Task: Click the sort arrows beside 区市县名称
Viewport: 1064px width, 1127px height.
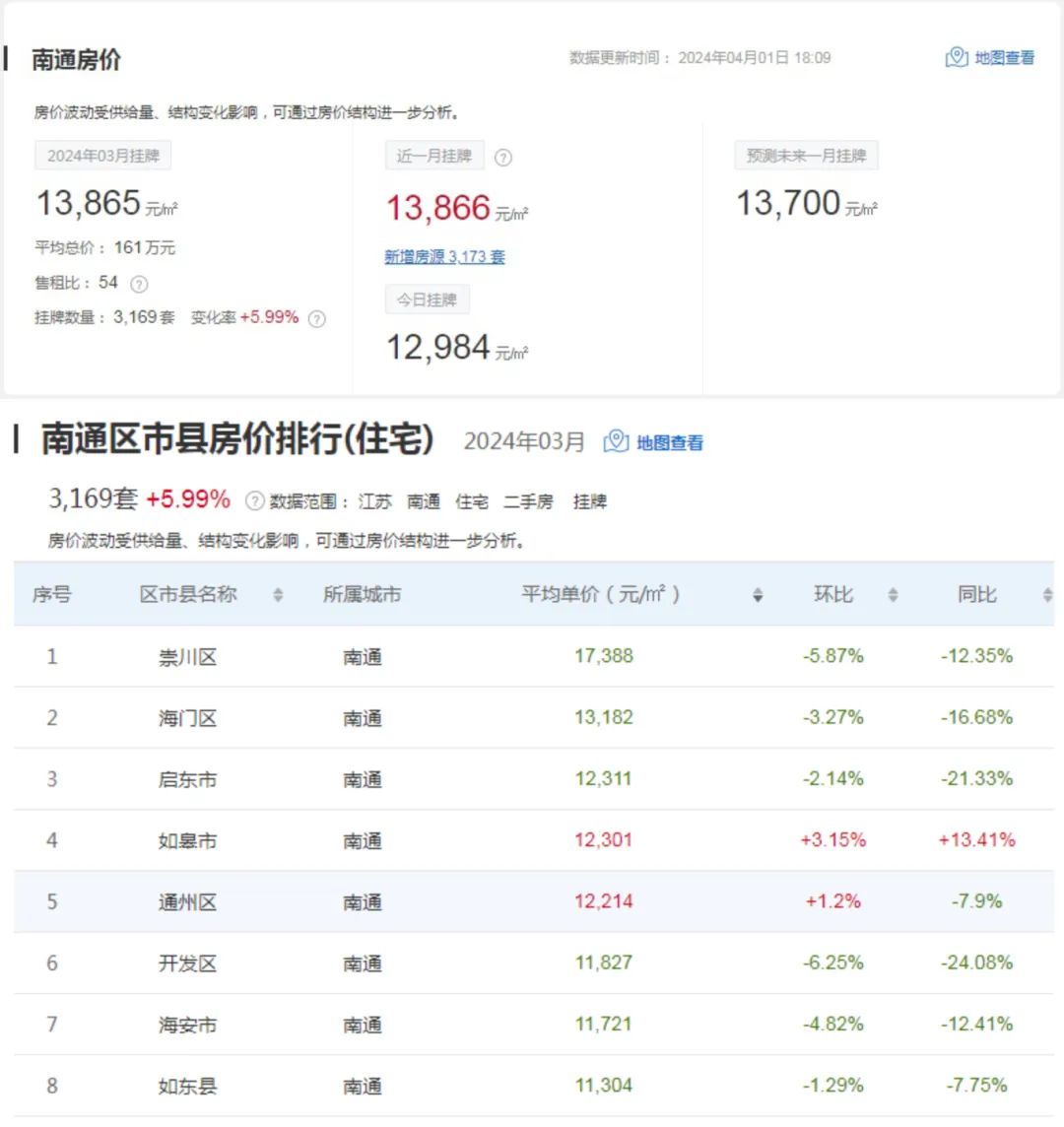Action: pyautogui.click(x=278, y=594)
